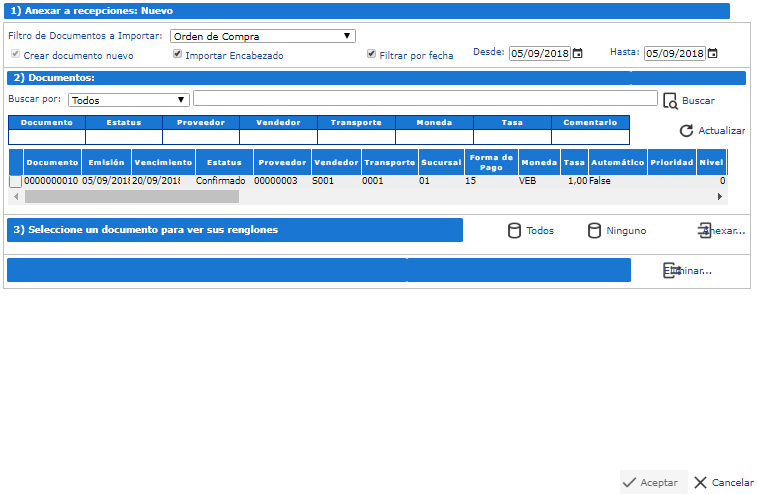The image size is (758, 494).
Task: Open the Desde date calendar picker
Action: point(578,53)
